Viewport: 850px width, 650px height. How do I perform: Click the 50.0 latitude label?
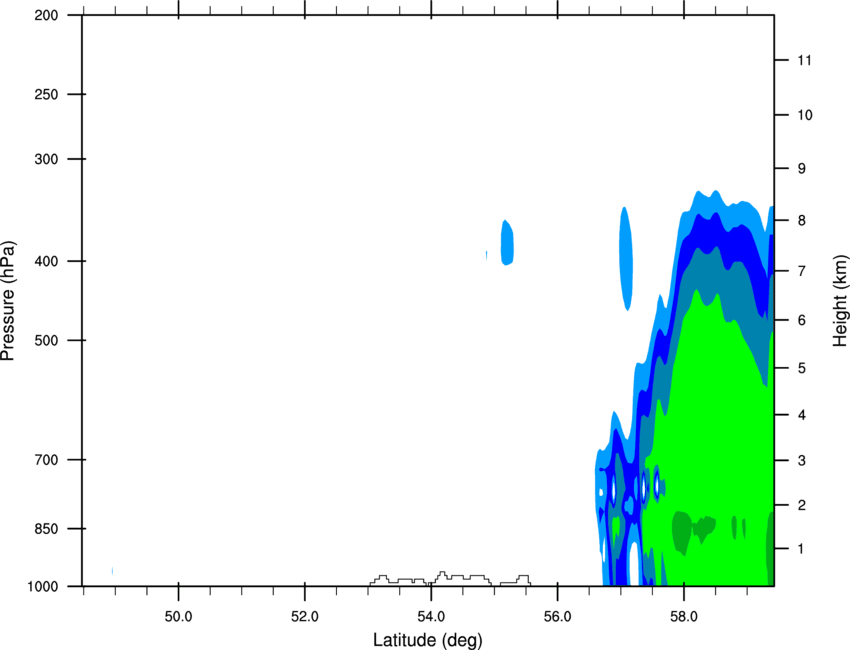pos(178,617)
